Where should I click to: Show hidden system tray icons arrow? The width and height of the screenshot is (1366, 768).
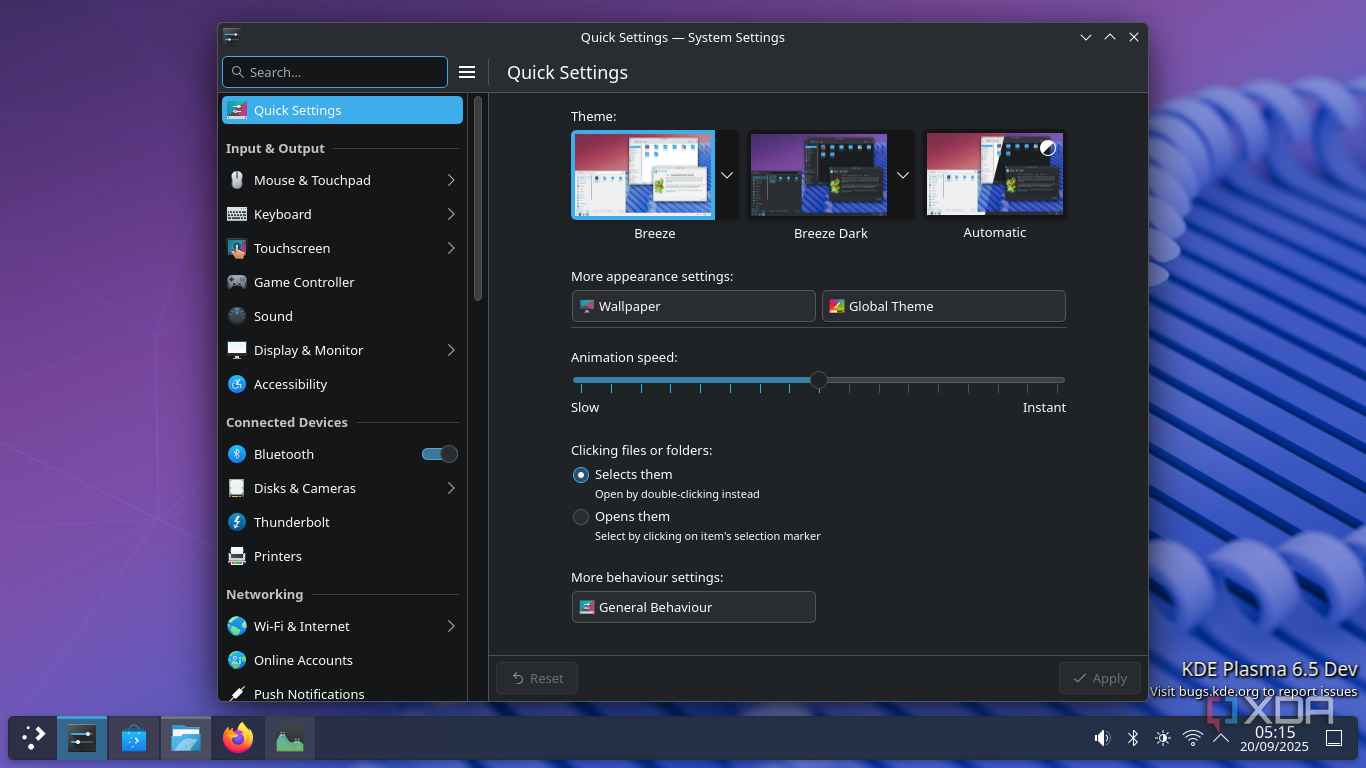1220,738
